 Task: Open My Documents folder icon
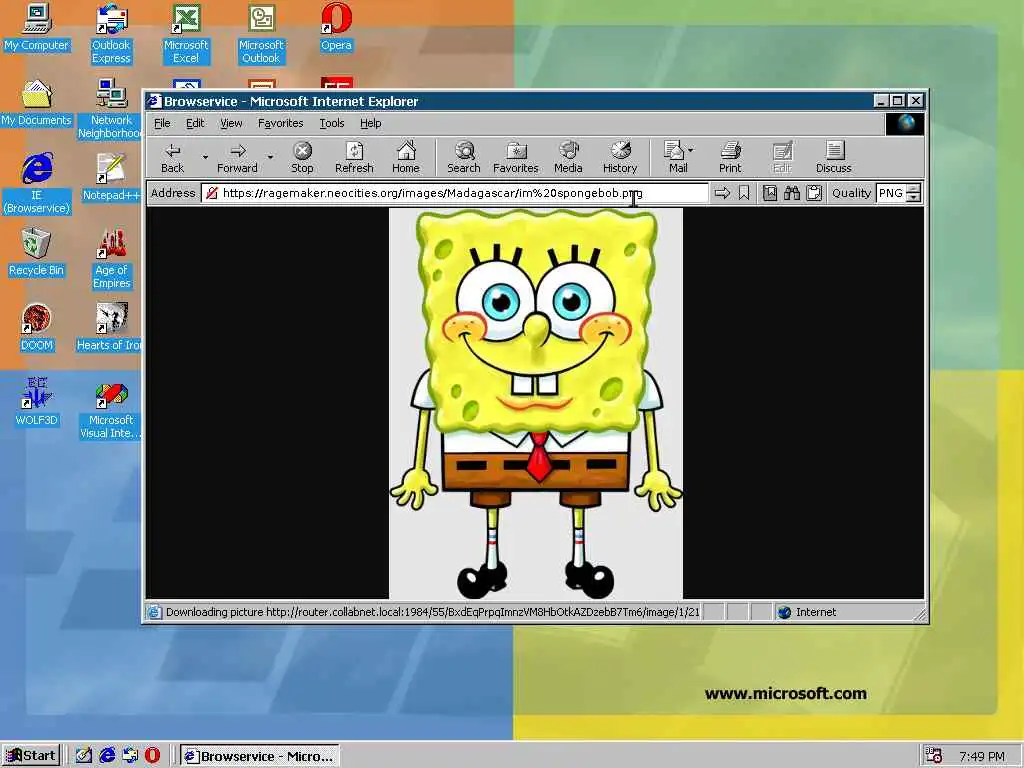[x=37, y=103]
